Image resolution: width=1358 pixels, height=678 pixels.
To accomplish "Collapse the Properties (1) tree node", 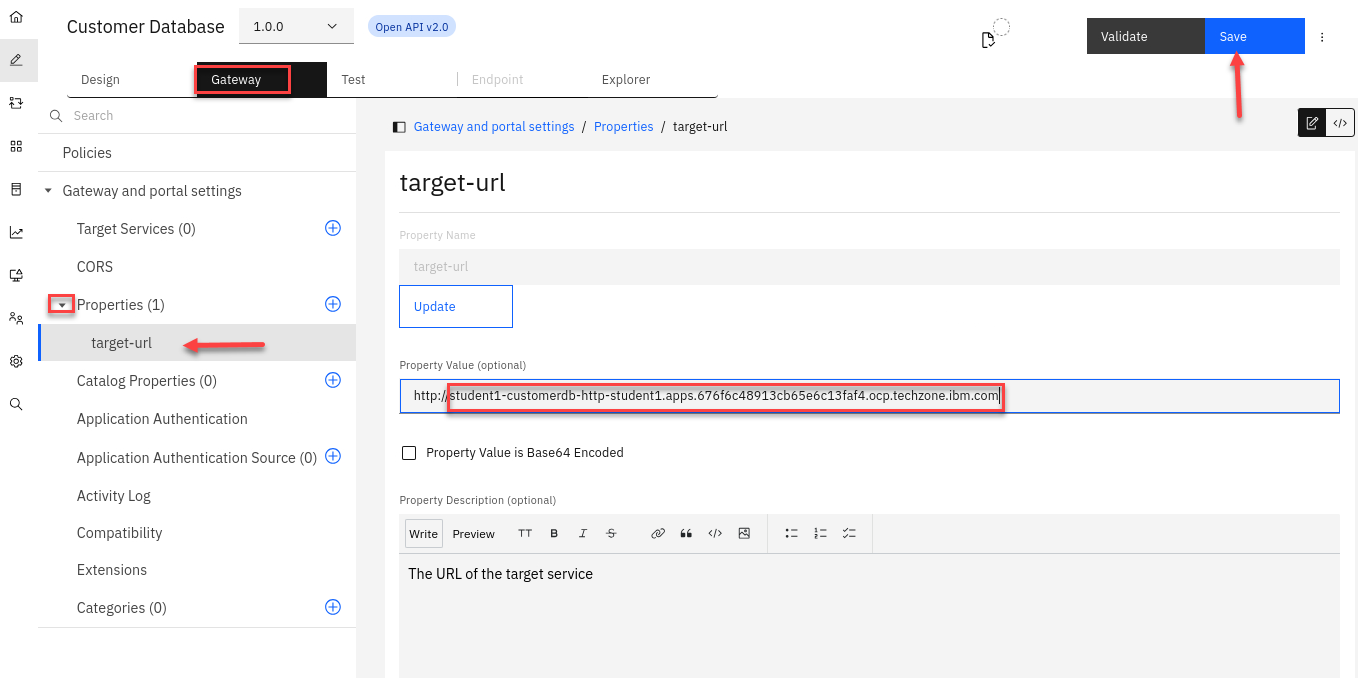I will 62,305.
